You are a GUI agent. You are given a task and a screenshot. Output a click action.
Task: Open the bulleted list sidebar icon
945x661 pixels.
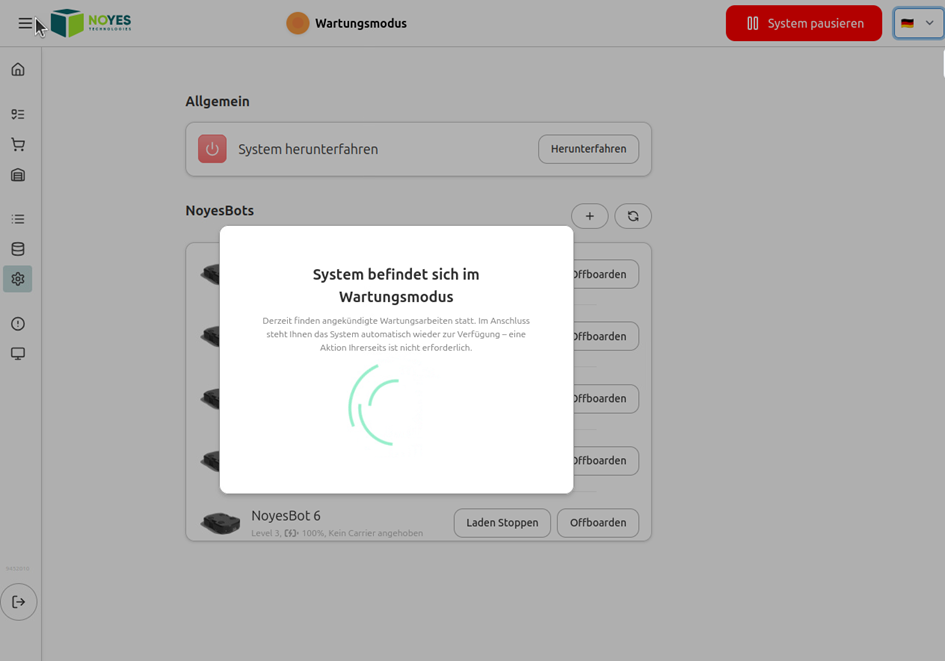18,219
